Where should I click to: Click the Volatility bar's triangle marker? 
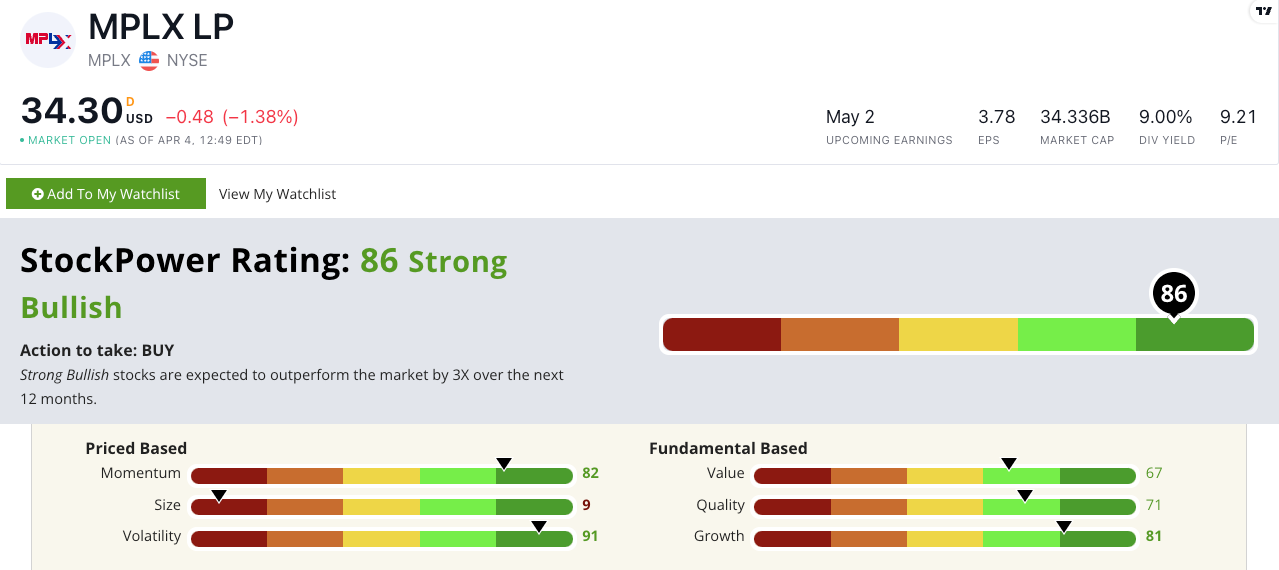[x=539, y=526]
